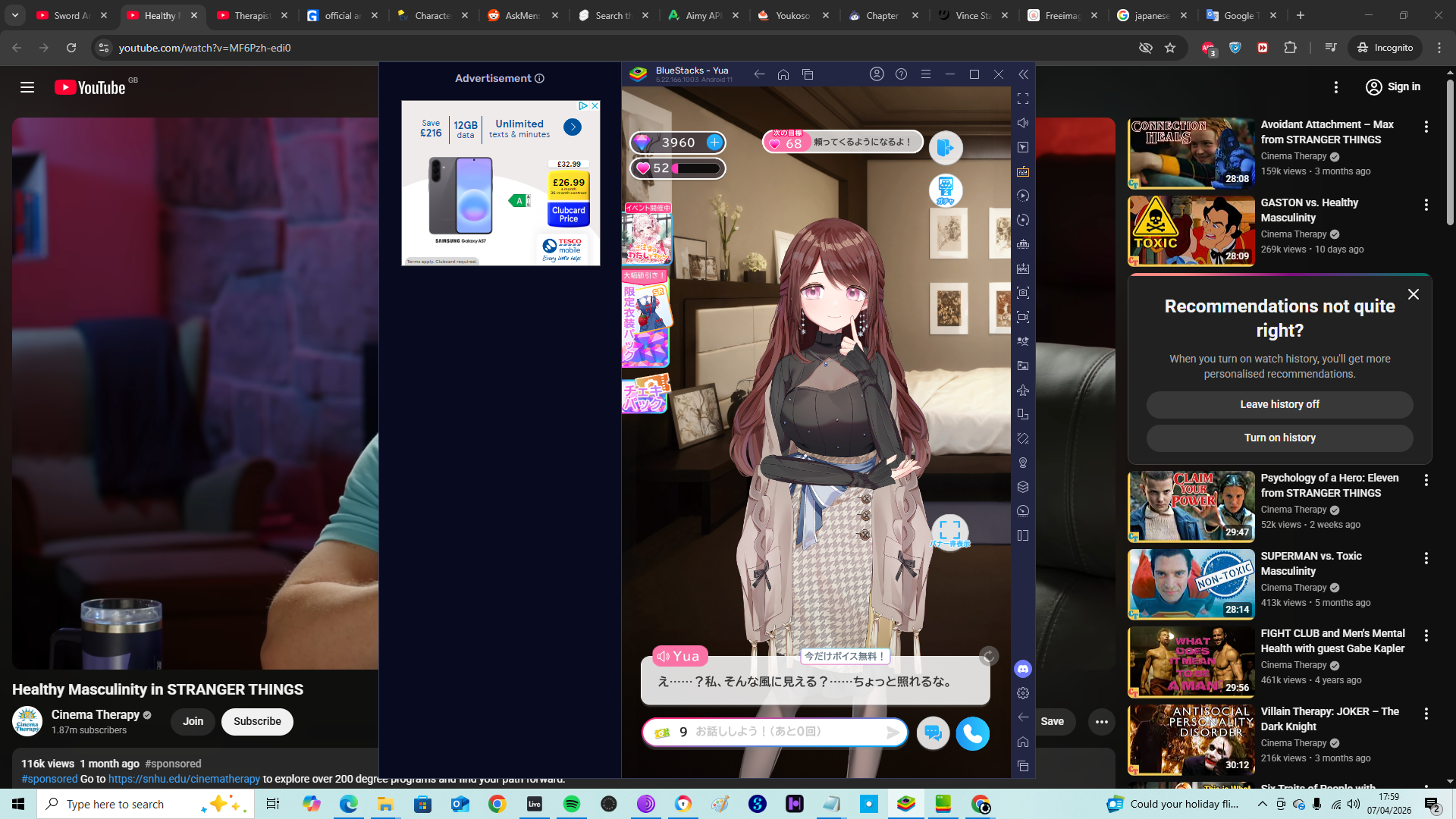The width and height of the screenshot is (1456, 819).
Task: Open BlueStacks help question mark icon
Action: tap(901, 74)
